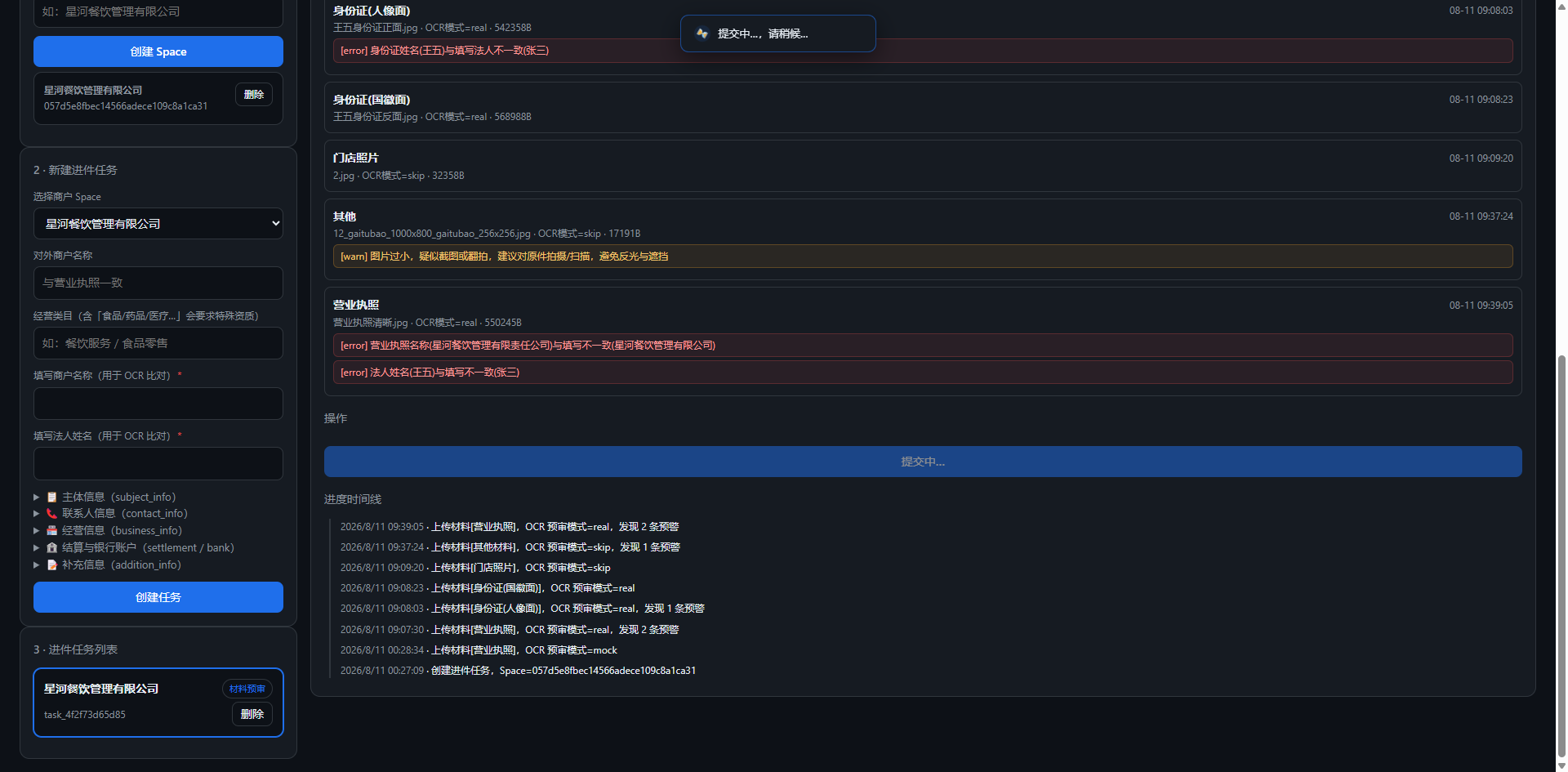Click the 创建任务 button
The width and height of the screenshot is (1568, 772).
(158, 597)
